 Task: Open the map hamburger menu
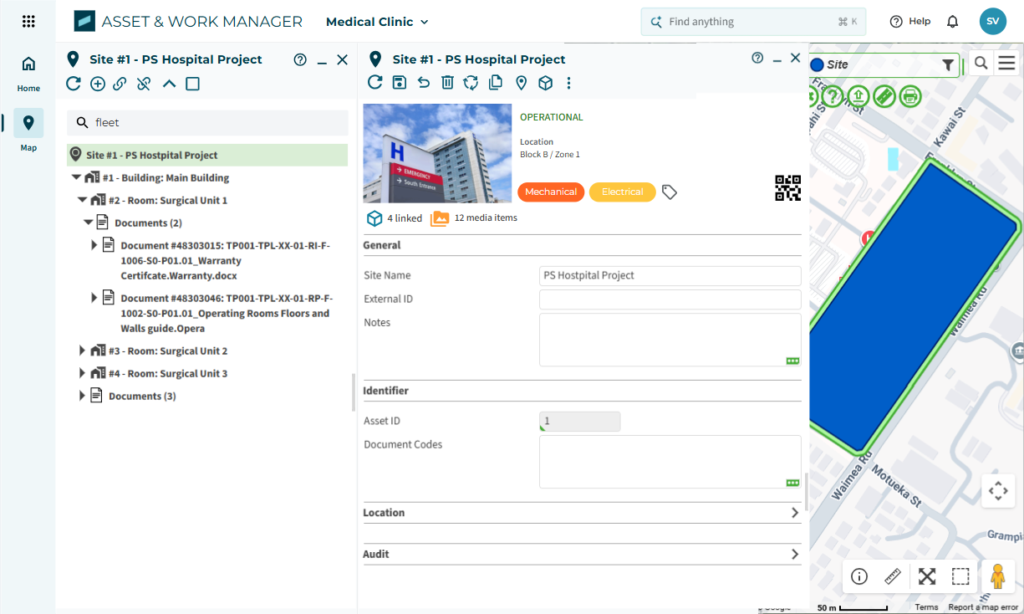pyautogui.click(x=1007, y=63)
